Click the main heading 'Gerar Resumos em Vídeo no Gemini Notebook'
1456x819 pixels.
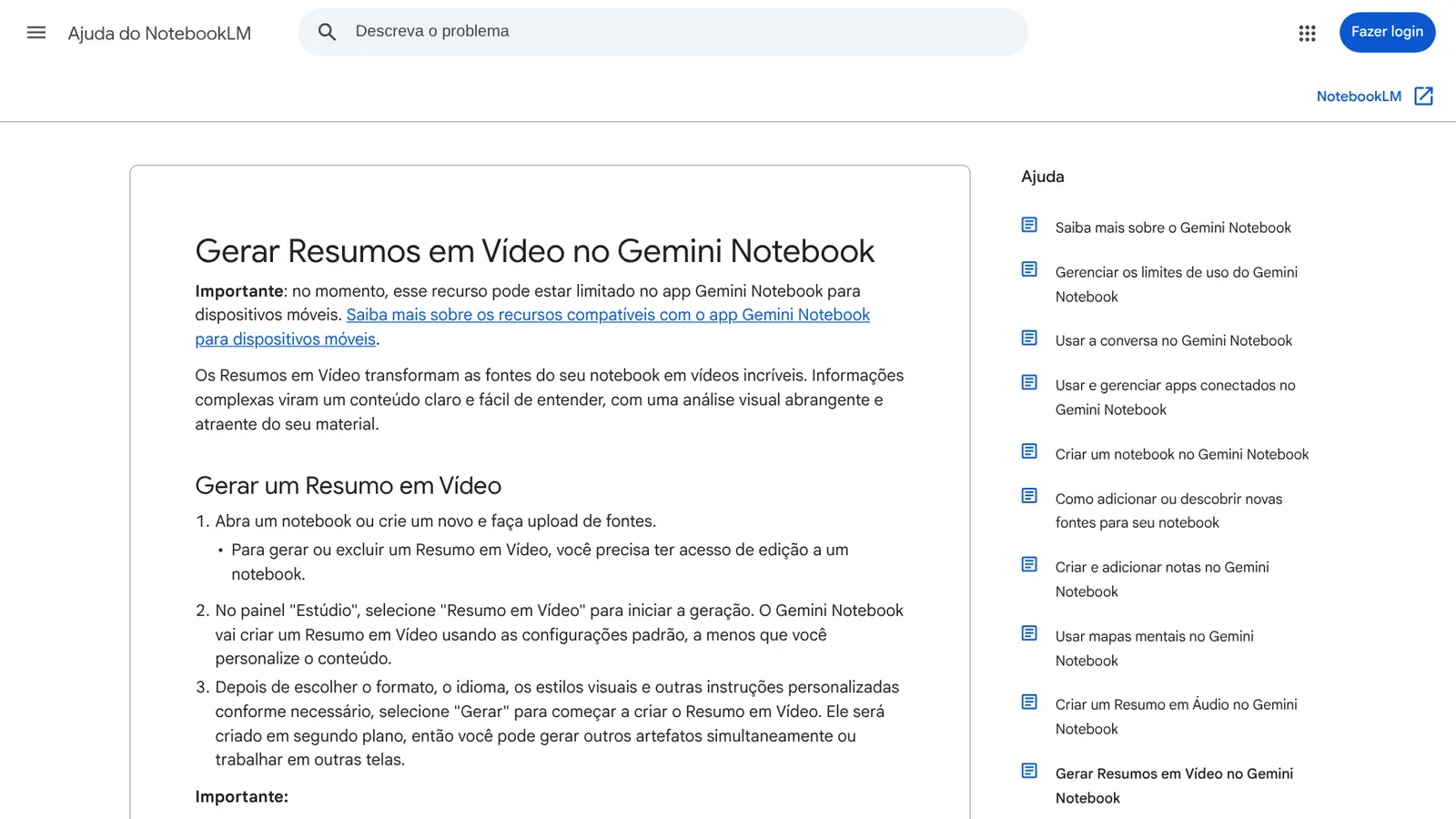point(535,251)
